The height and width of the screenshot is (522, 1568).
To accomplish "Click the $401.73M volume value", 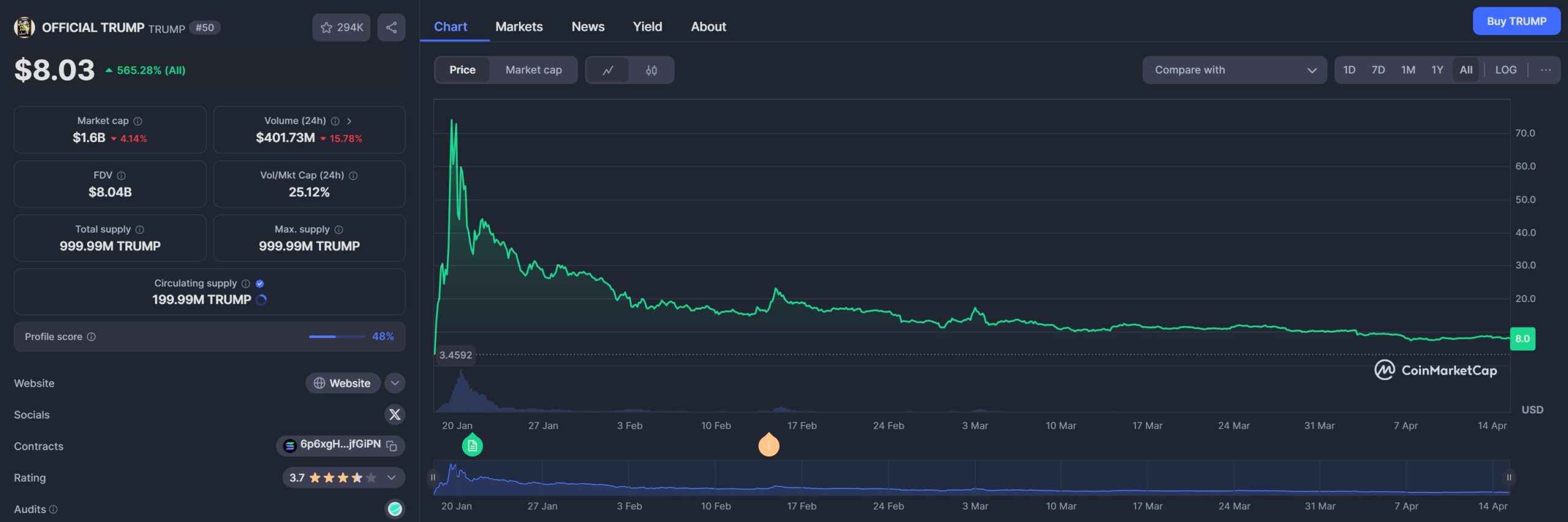I will (285, 138).
